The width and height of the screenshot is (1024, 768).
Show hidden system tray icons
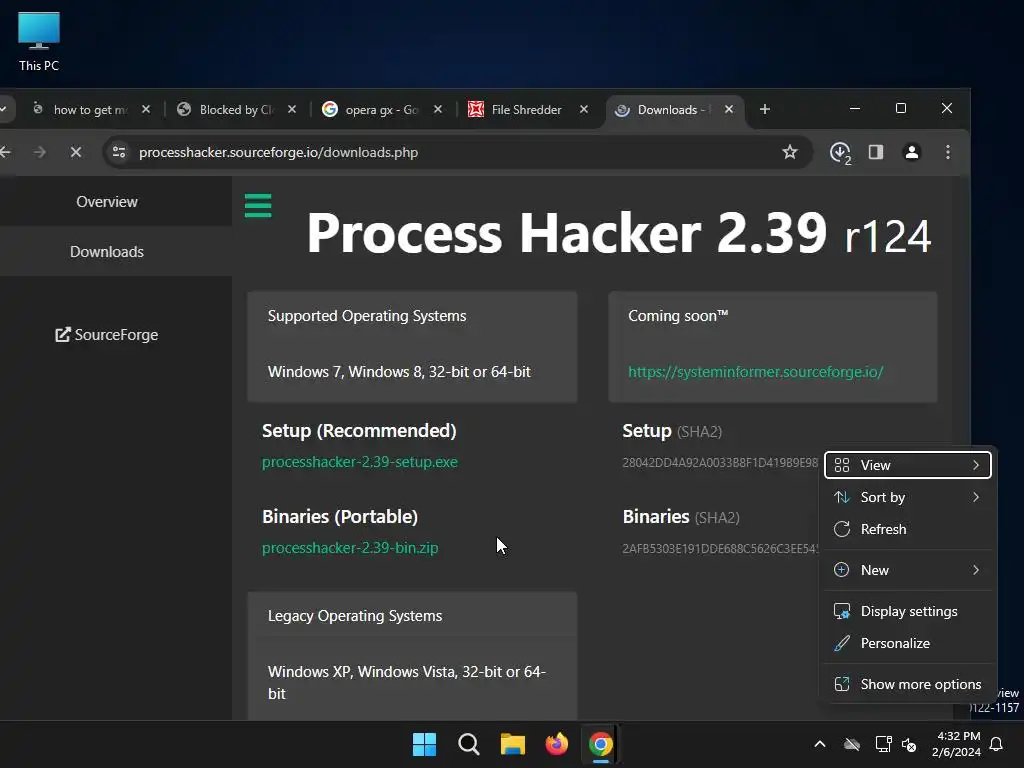(x=820, y=744)
